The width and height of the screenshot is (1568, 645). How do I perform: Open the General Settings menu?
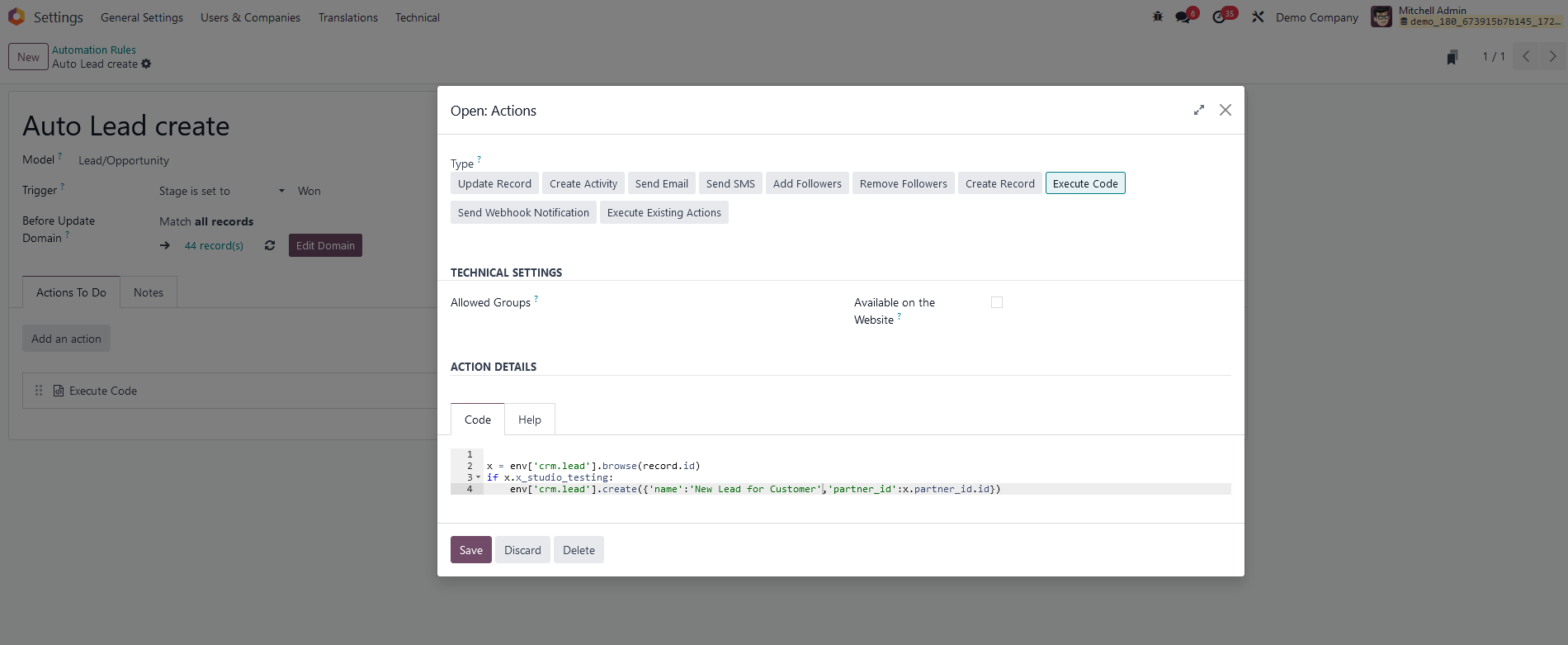click(142, 17)
